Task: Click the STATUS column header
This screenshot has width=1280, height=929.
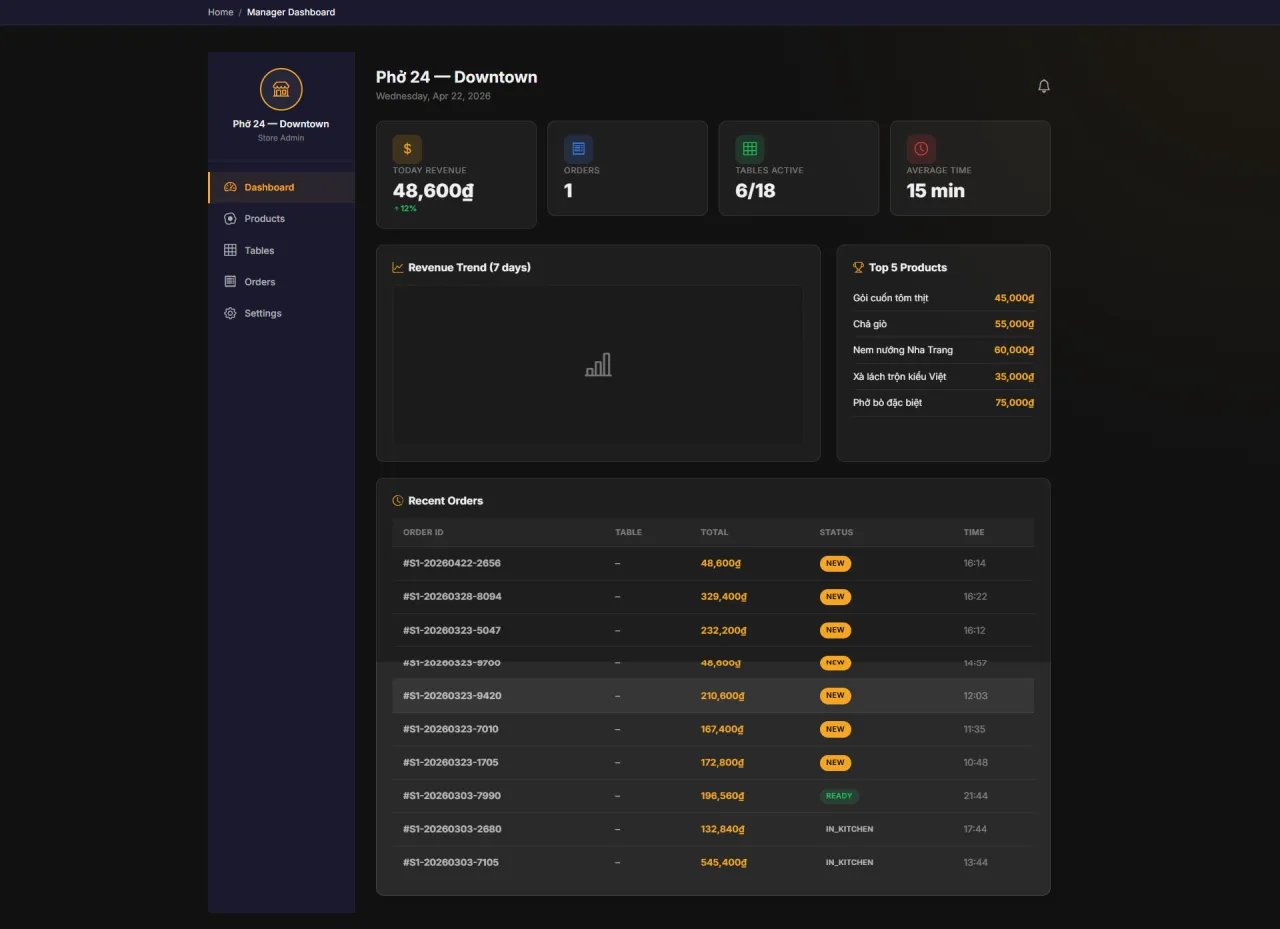Action: coord(836,532)
